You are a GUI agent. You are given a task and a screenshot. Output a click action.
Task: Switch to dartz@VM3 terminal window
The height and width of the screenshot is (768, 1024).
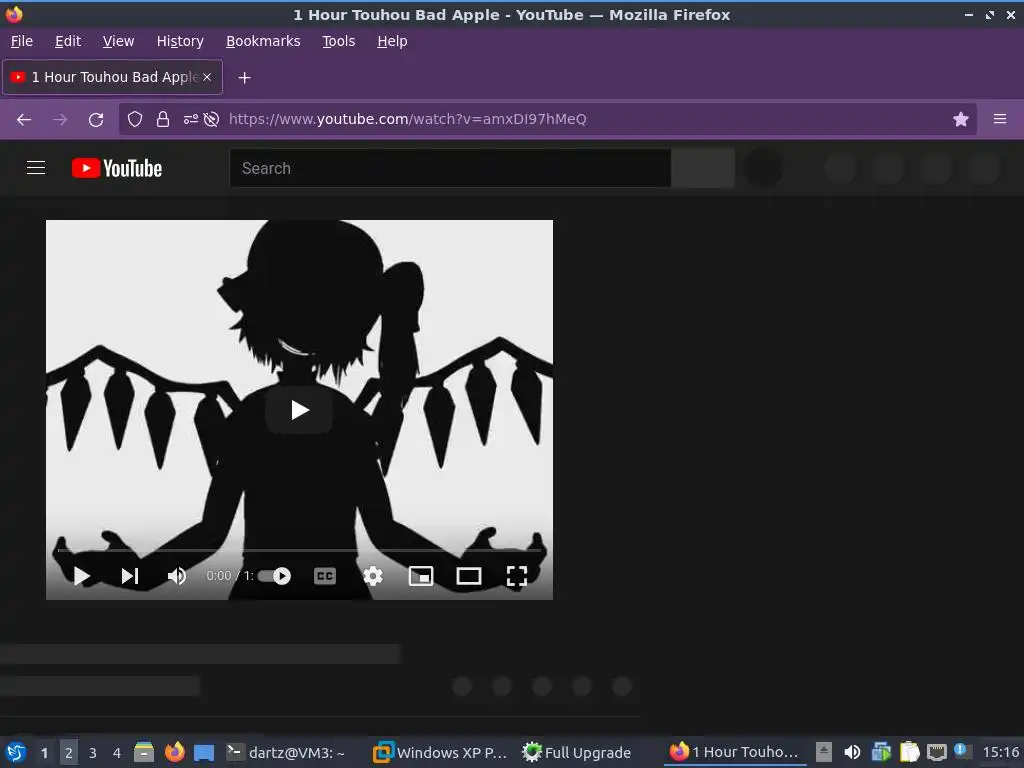point(286,752)
